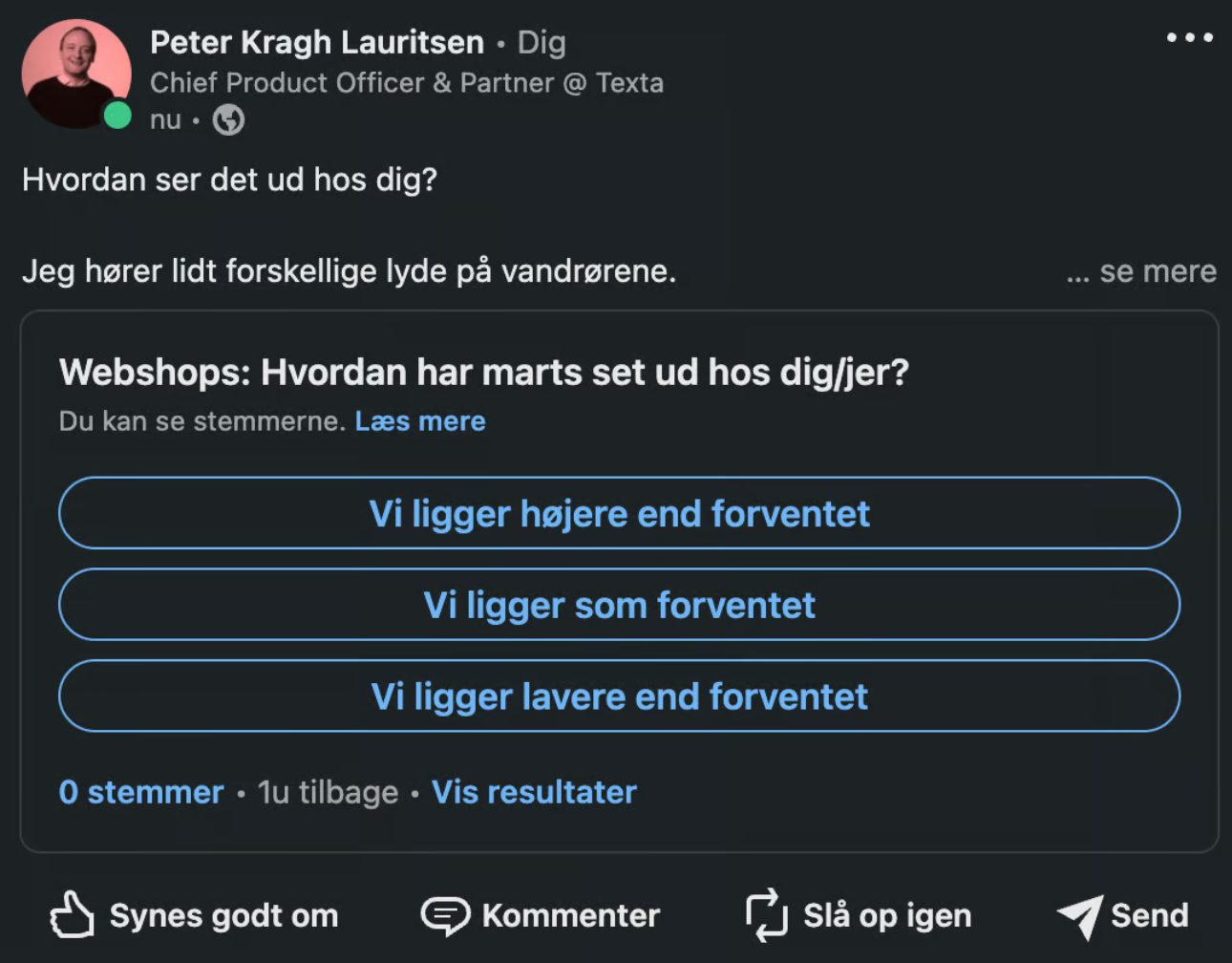
Task: Click the name Peter Kragh Lauritsen
Action: click(x=317, y=43)
